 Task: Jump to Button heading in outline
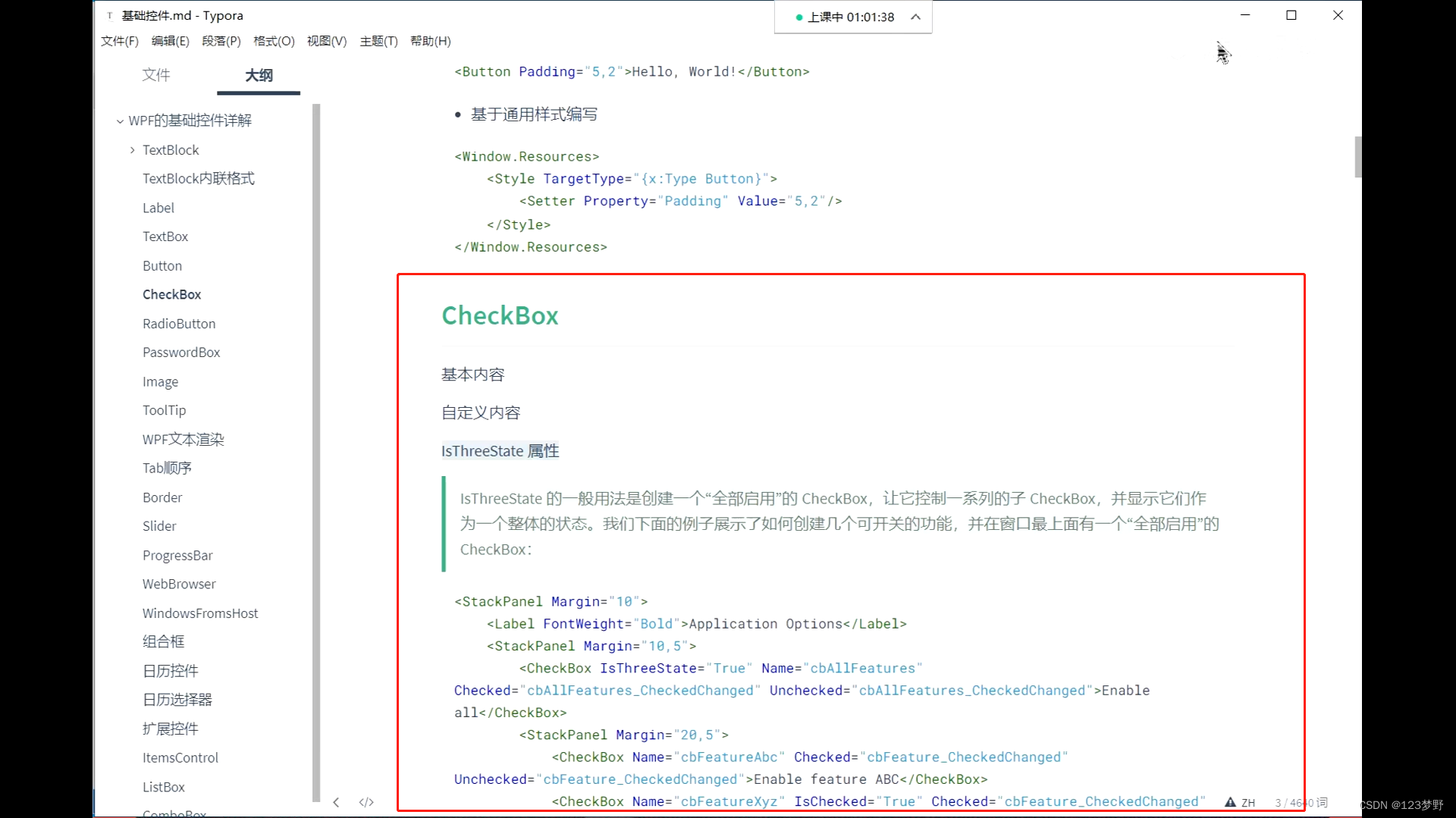[x=162, y=266]
